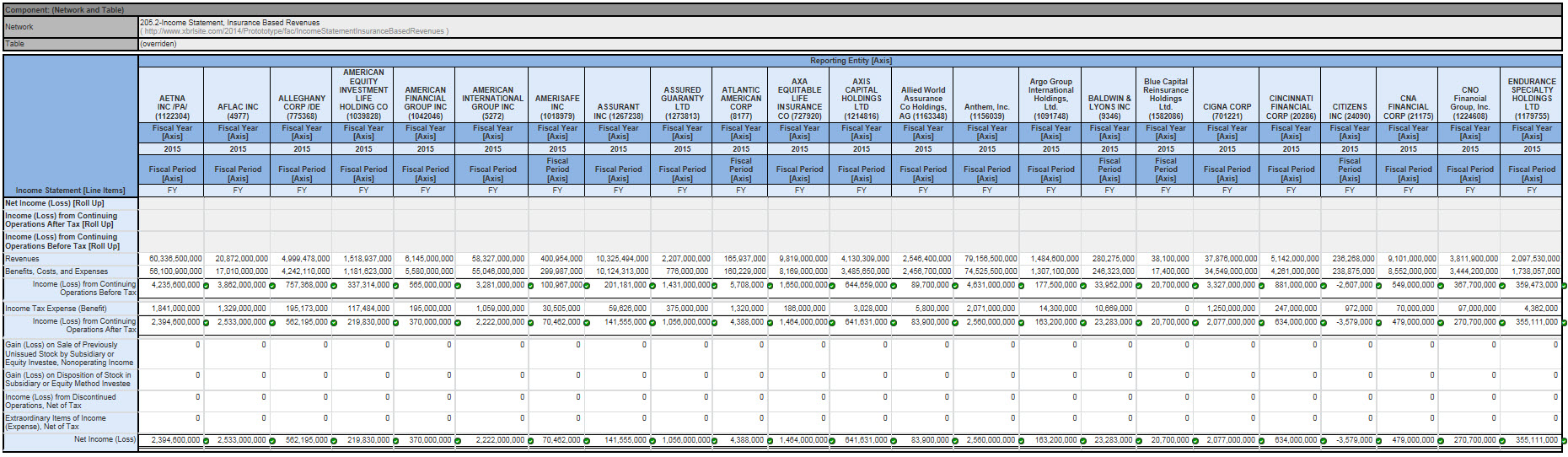Click Net Income (Loss) row check beside 479,000,000

click(x=1441, y=441)
